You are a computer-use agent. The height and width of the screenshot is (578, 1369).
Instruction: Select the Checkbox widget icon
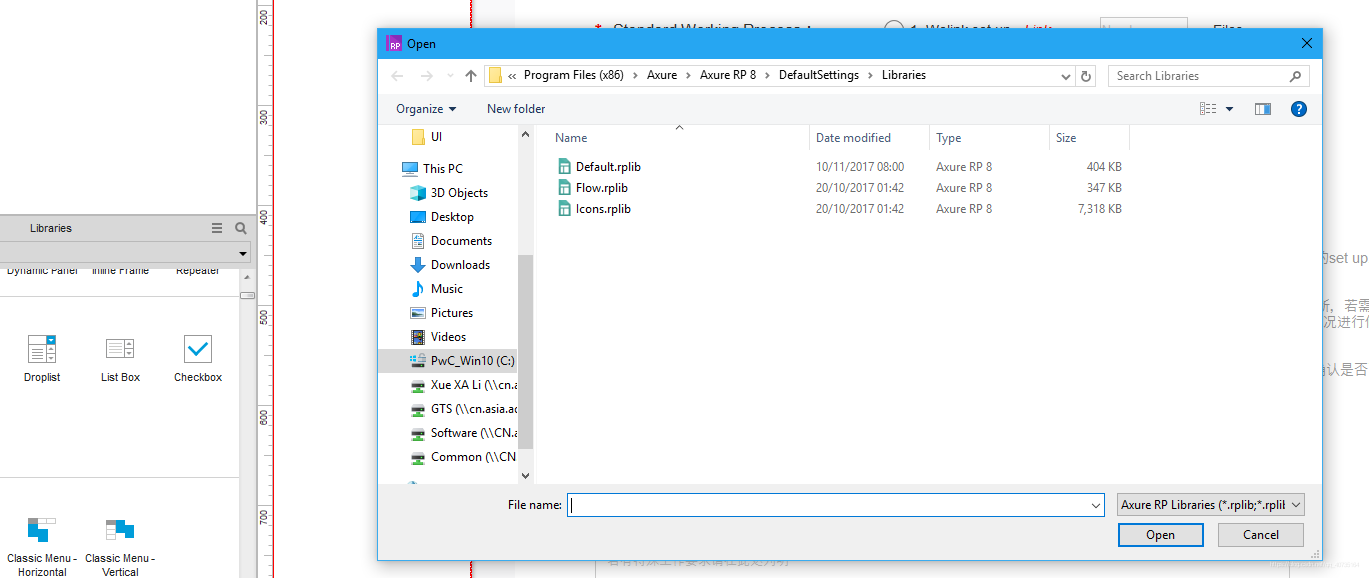click(198, 349)
